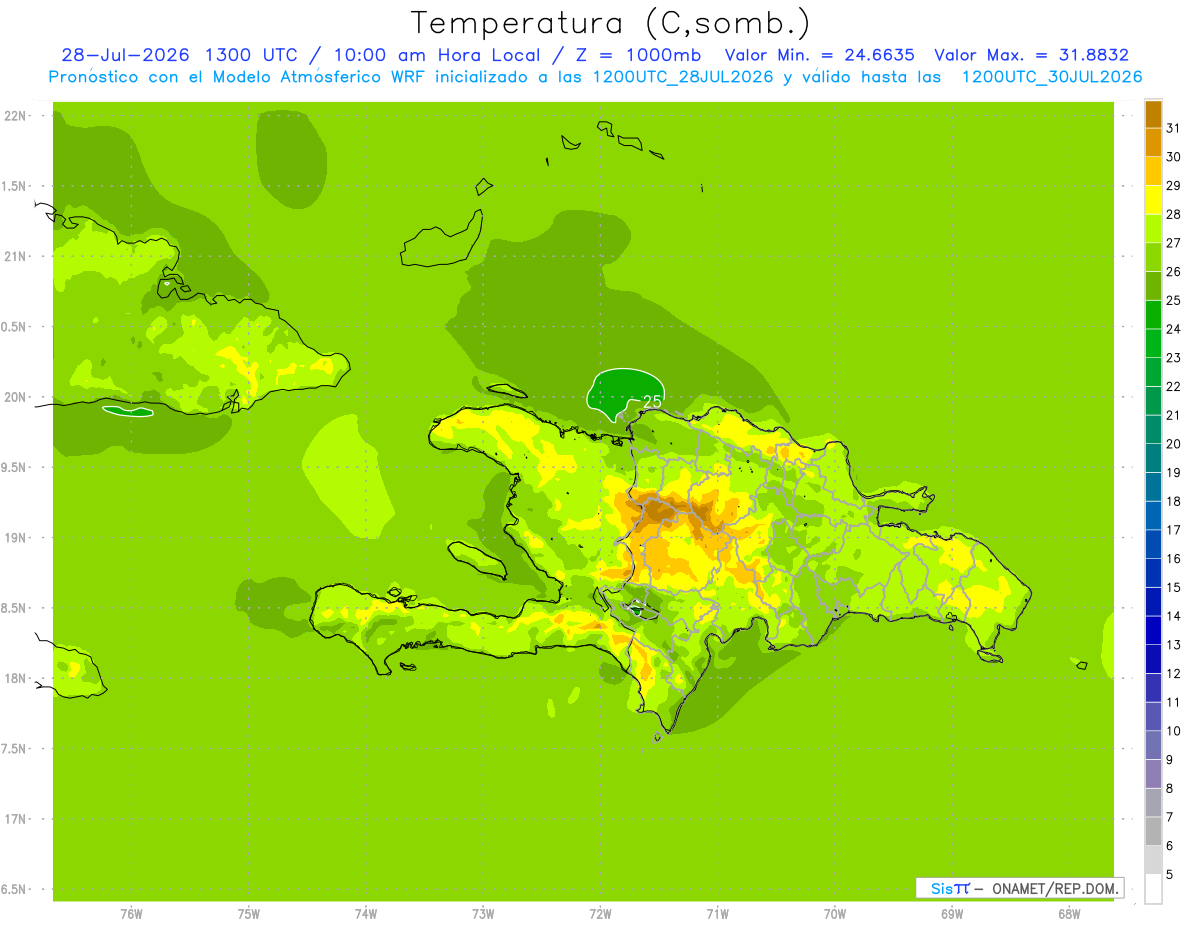Select the "Valor Min. = 24.6635" value
The width and height of the screenshot is (1200, 927).
(819, 55)
